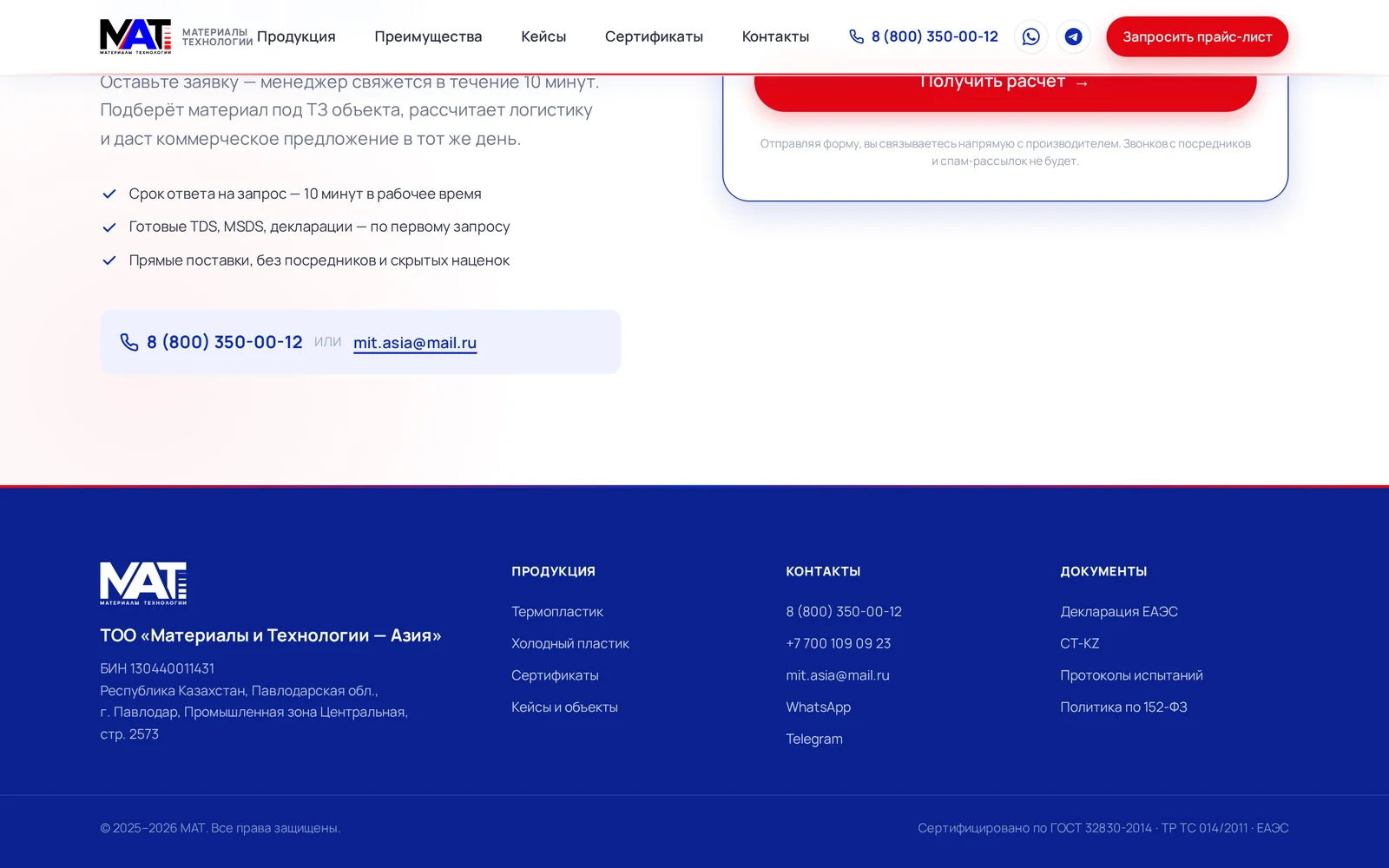This screenshot has height=868, width=1389.
Task: Open Сертификаты in top navigation
Action: [654, 36]
